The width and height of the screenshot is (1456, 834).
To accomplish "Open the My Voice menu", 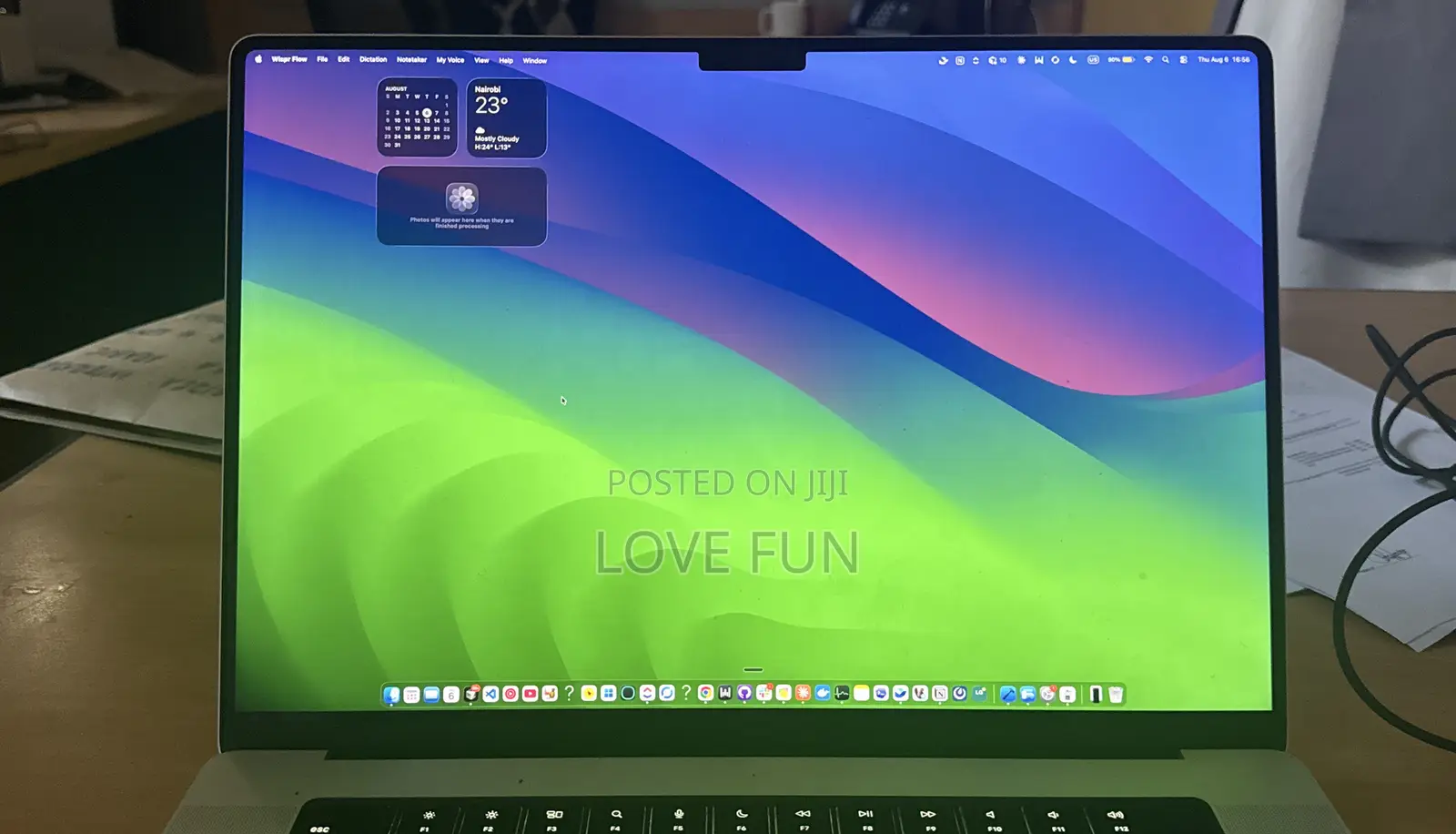I will tap(450, 60).
